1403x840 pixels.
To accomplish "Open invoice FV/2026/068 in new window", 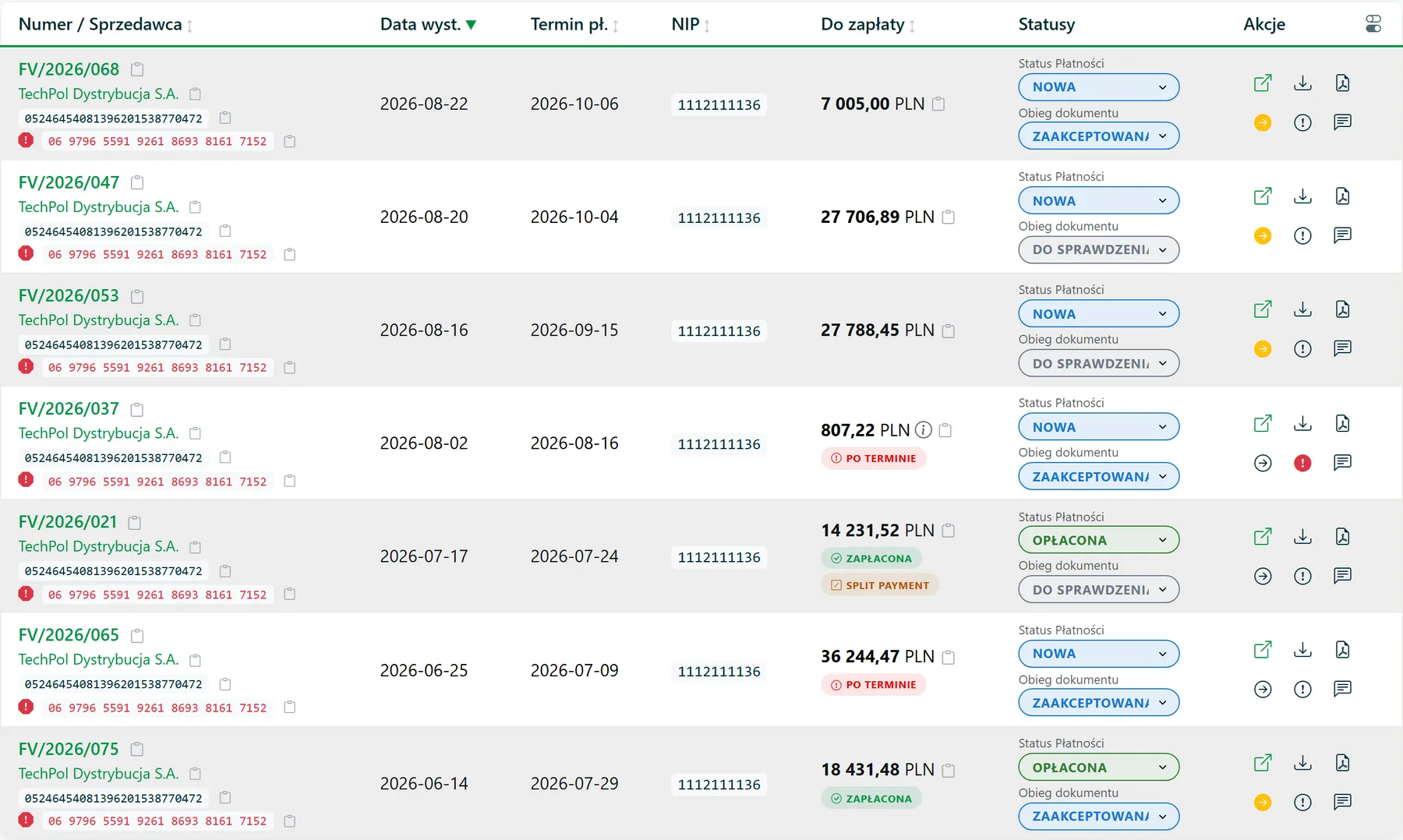I will coord(1263,83).
